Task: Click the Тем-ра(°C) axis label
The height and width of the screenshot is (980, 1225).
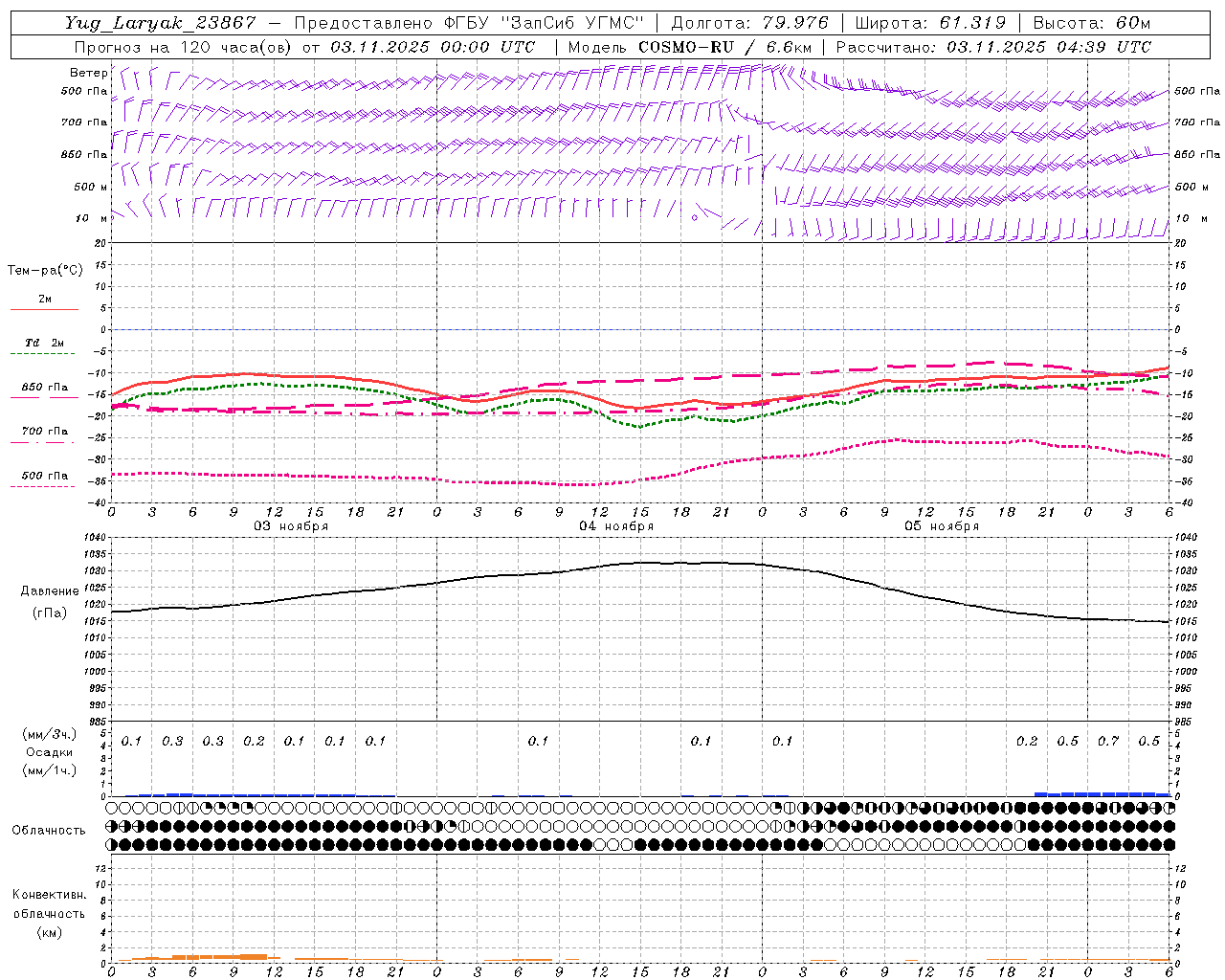Action: coord(45,271)
